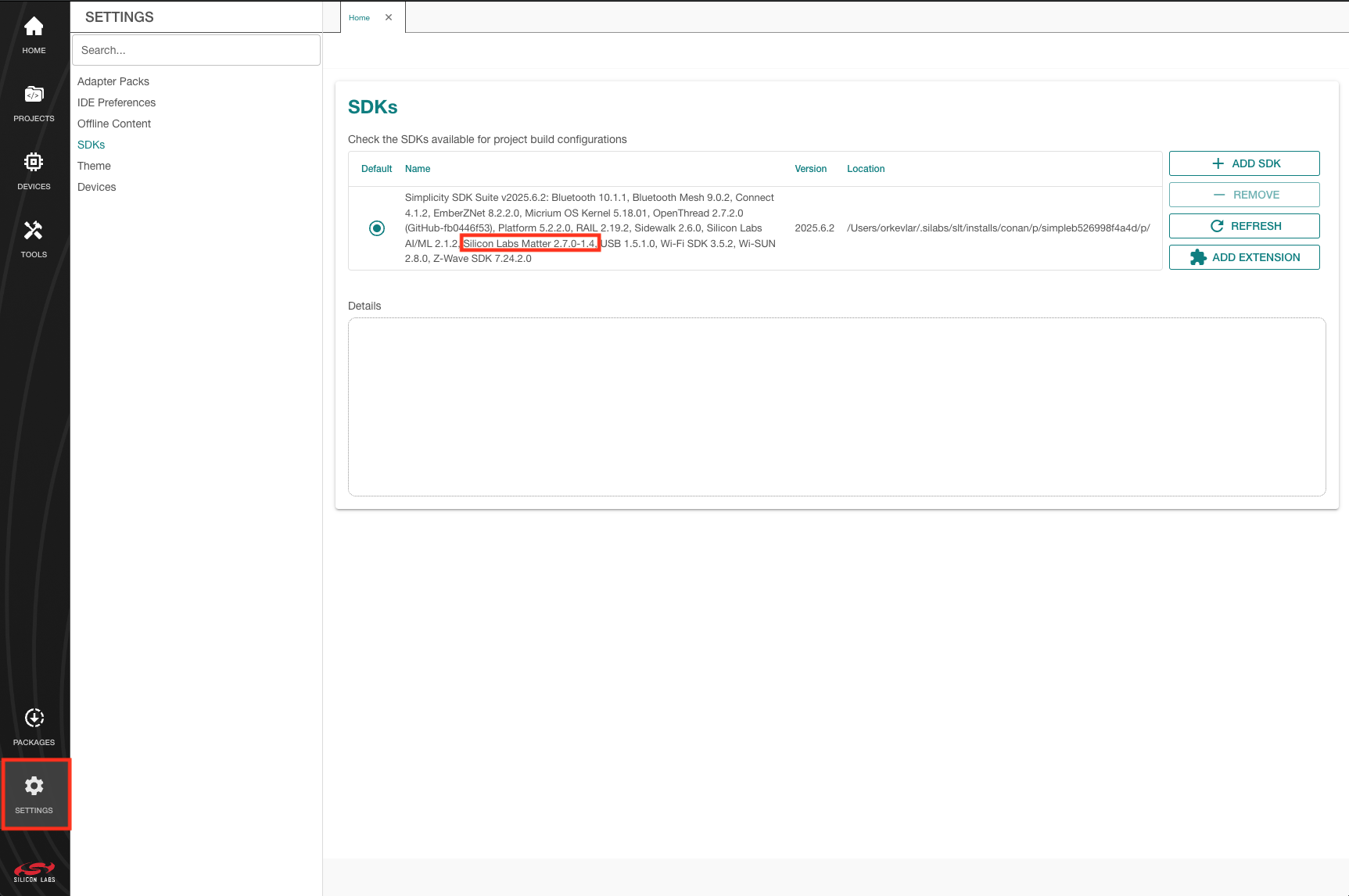Click the ADD SDK button
Image resolution: width=1349 pixels, height=896 pixels.
pos(1243,163)
